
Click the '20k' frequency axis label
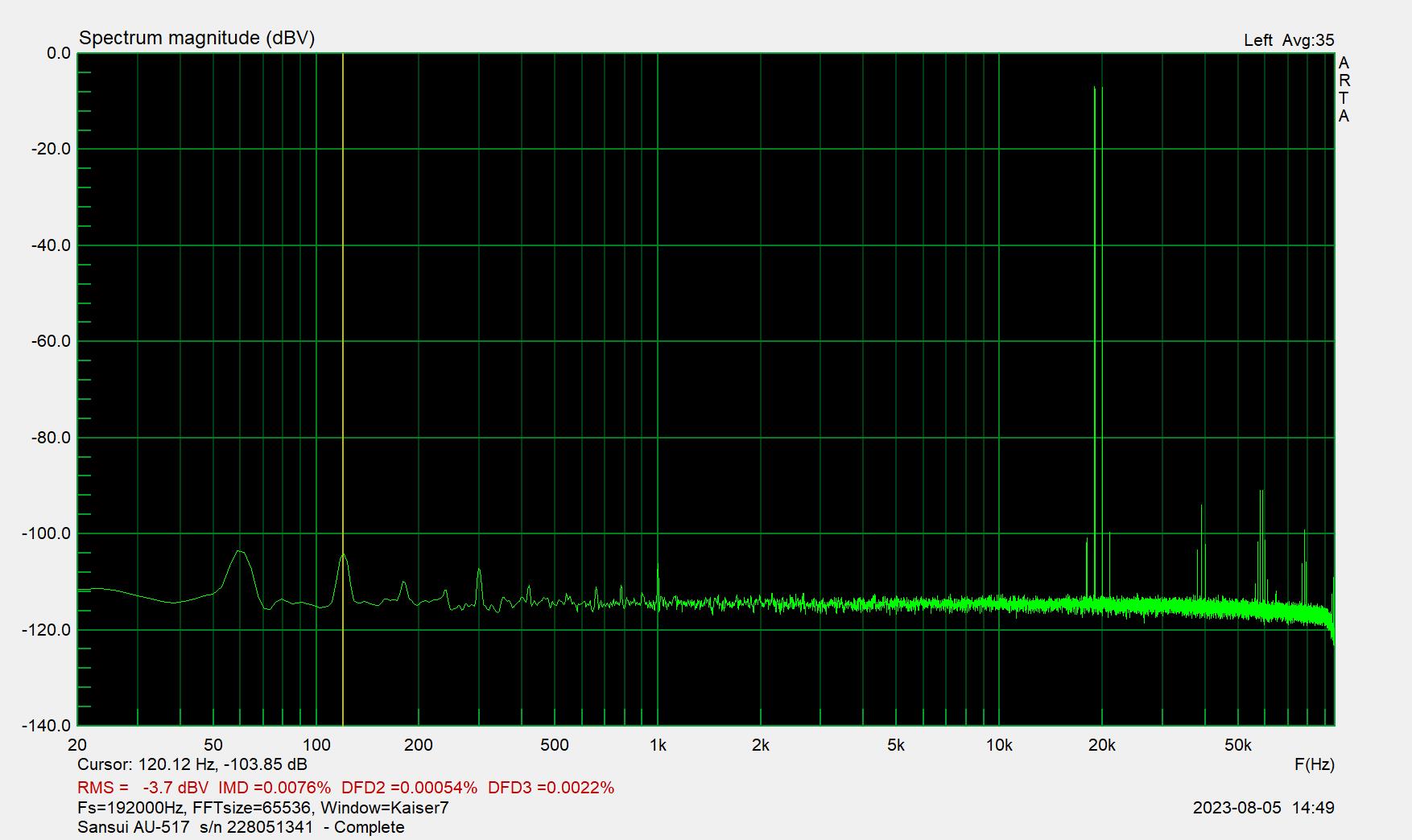(x=1102, y=745)
